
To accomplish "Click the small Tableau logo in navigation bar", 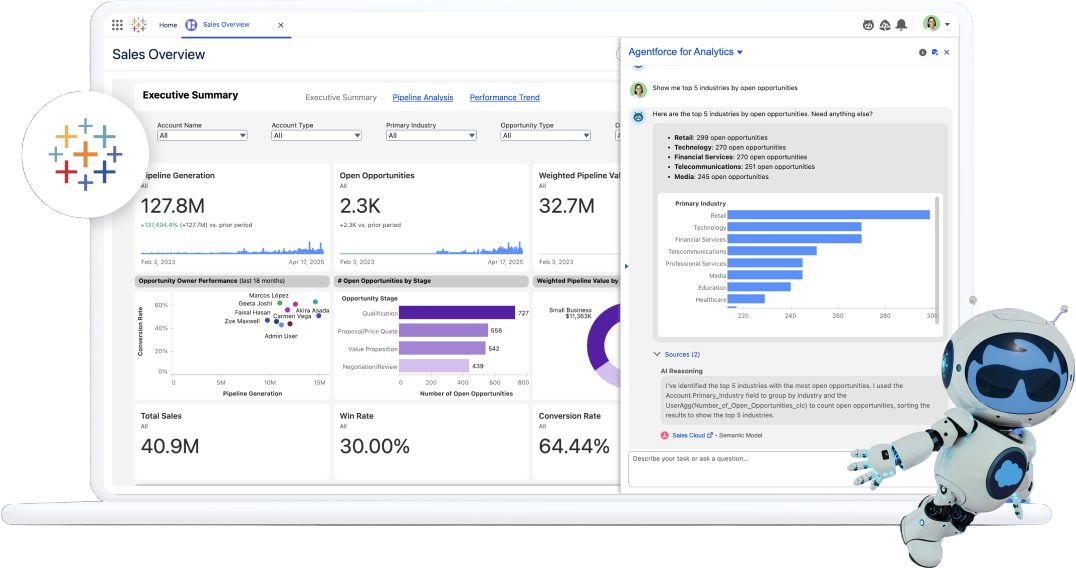I will (139, 25).
